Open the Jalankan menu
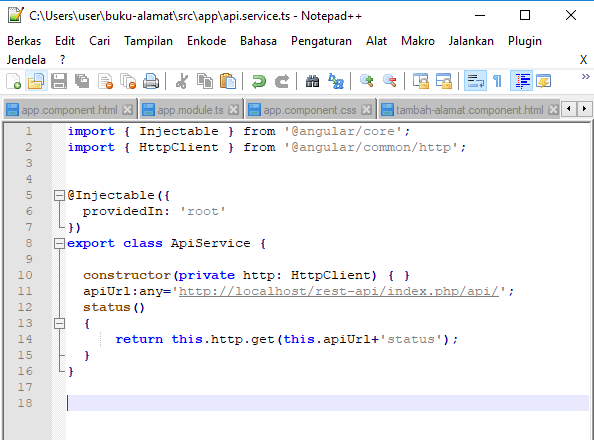This screenshot has height=440, width=594. click(471, 41)
